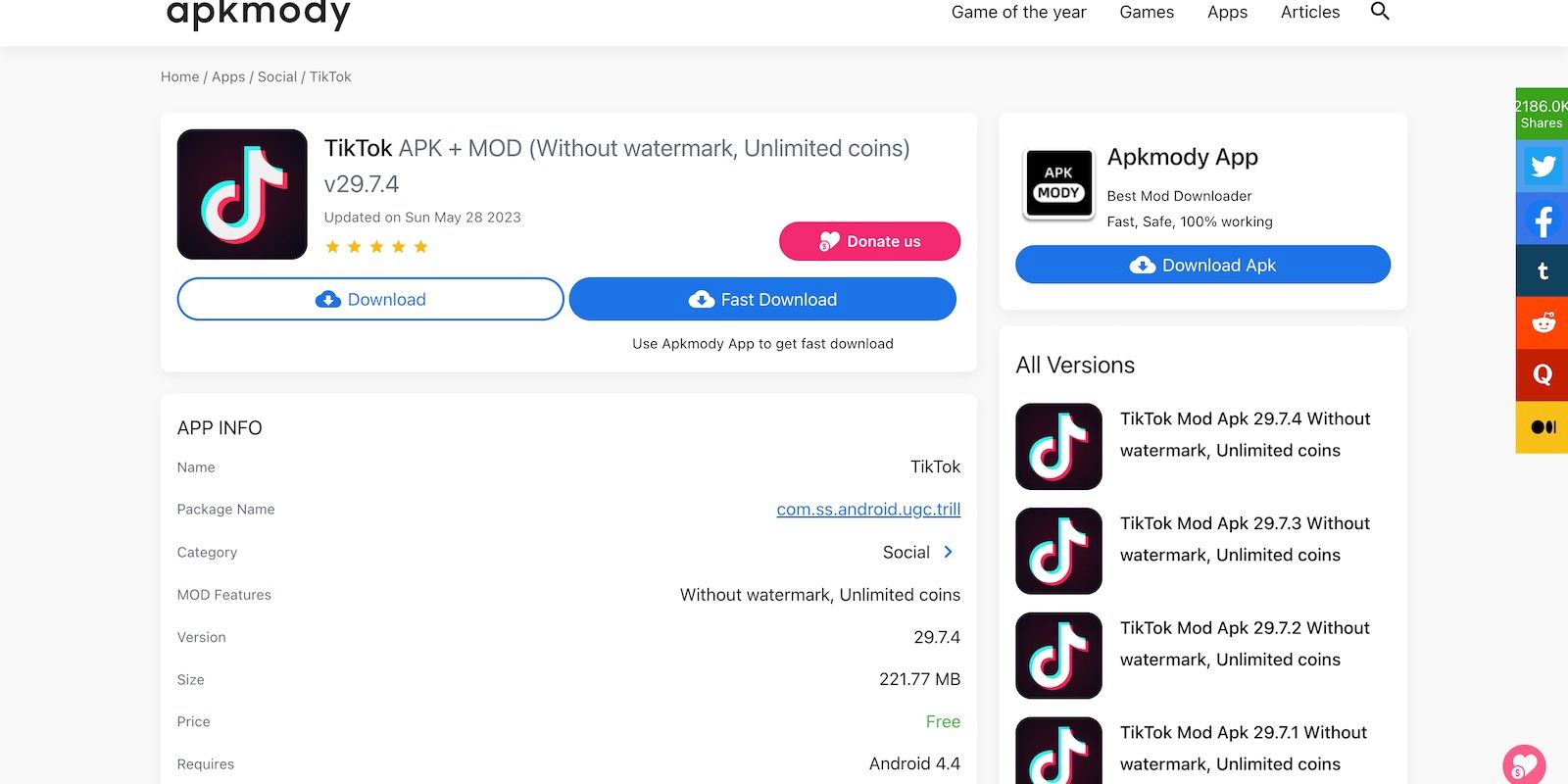
Task: Click the TikTok APK + MOD page title
Action: (x=616, y=148)
